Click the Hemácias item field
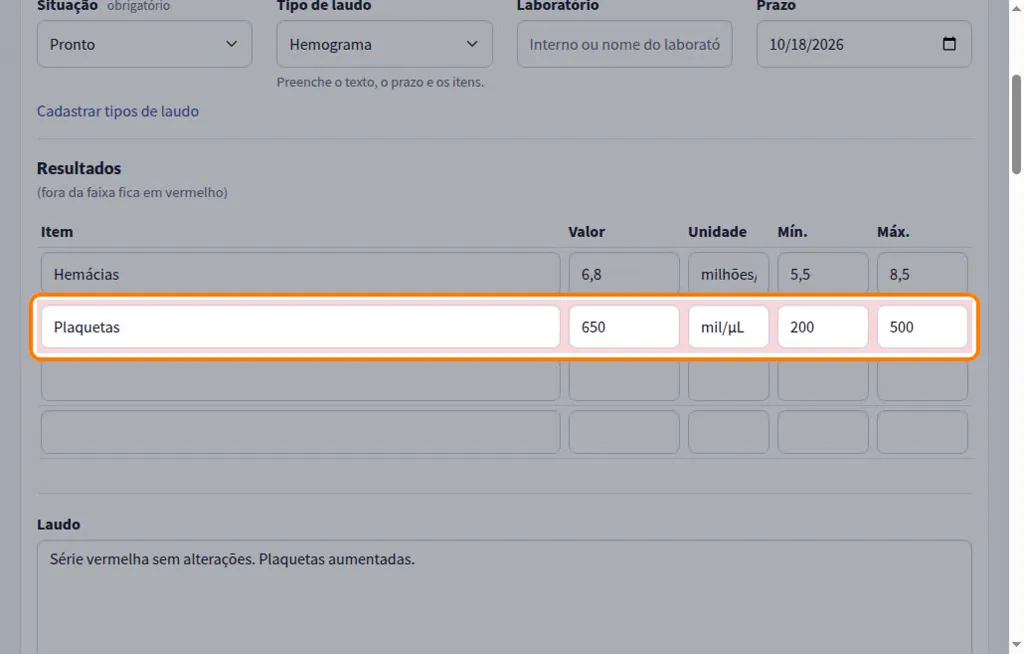The width and height of the screenshot is (1024, 654). 300,274
